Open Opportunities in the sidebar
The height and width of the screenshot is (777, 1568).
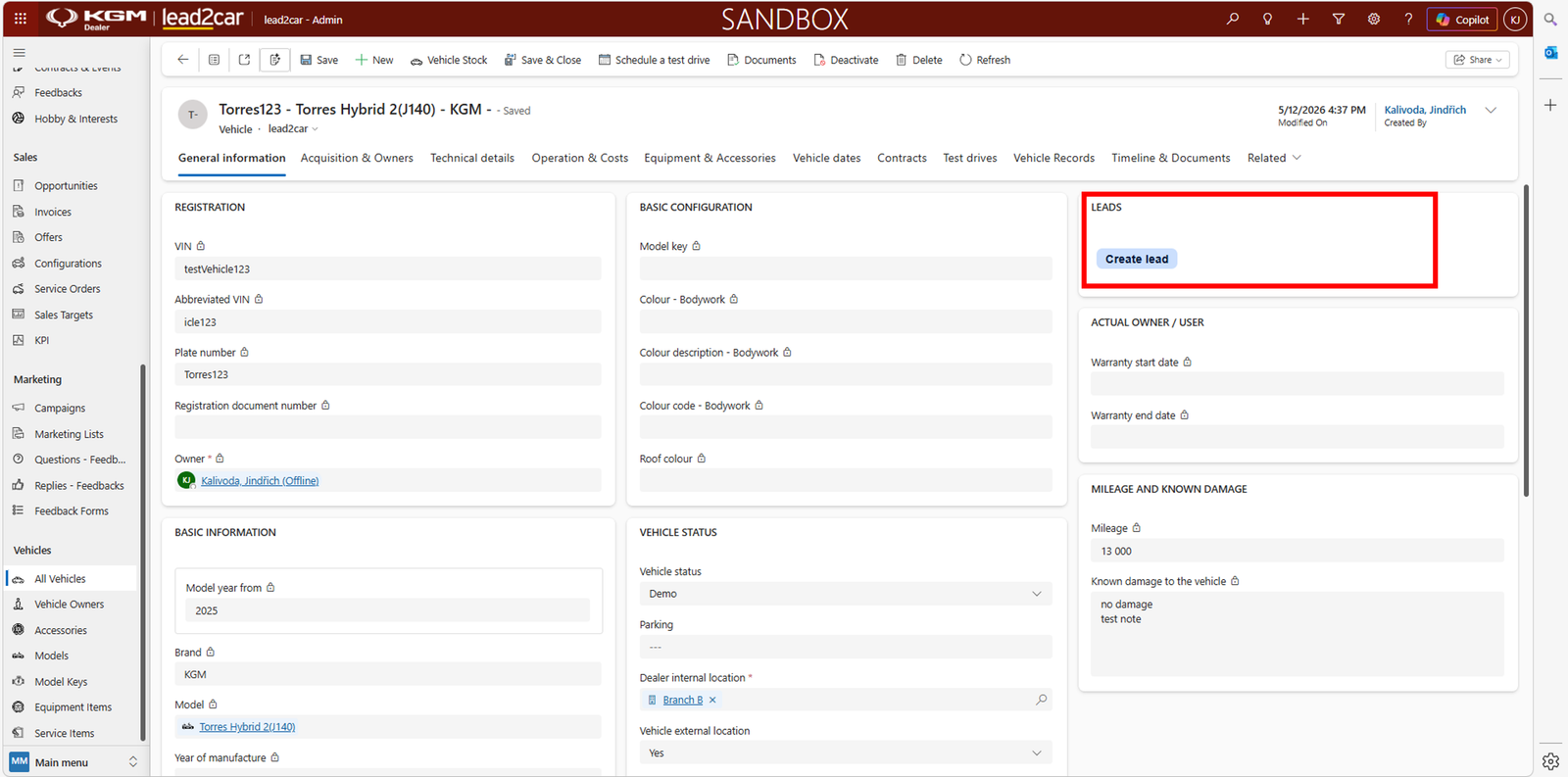[66, 185]
